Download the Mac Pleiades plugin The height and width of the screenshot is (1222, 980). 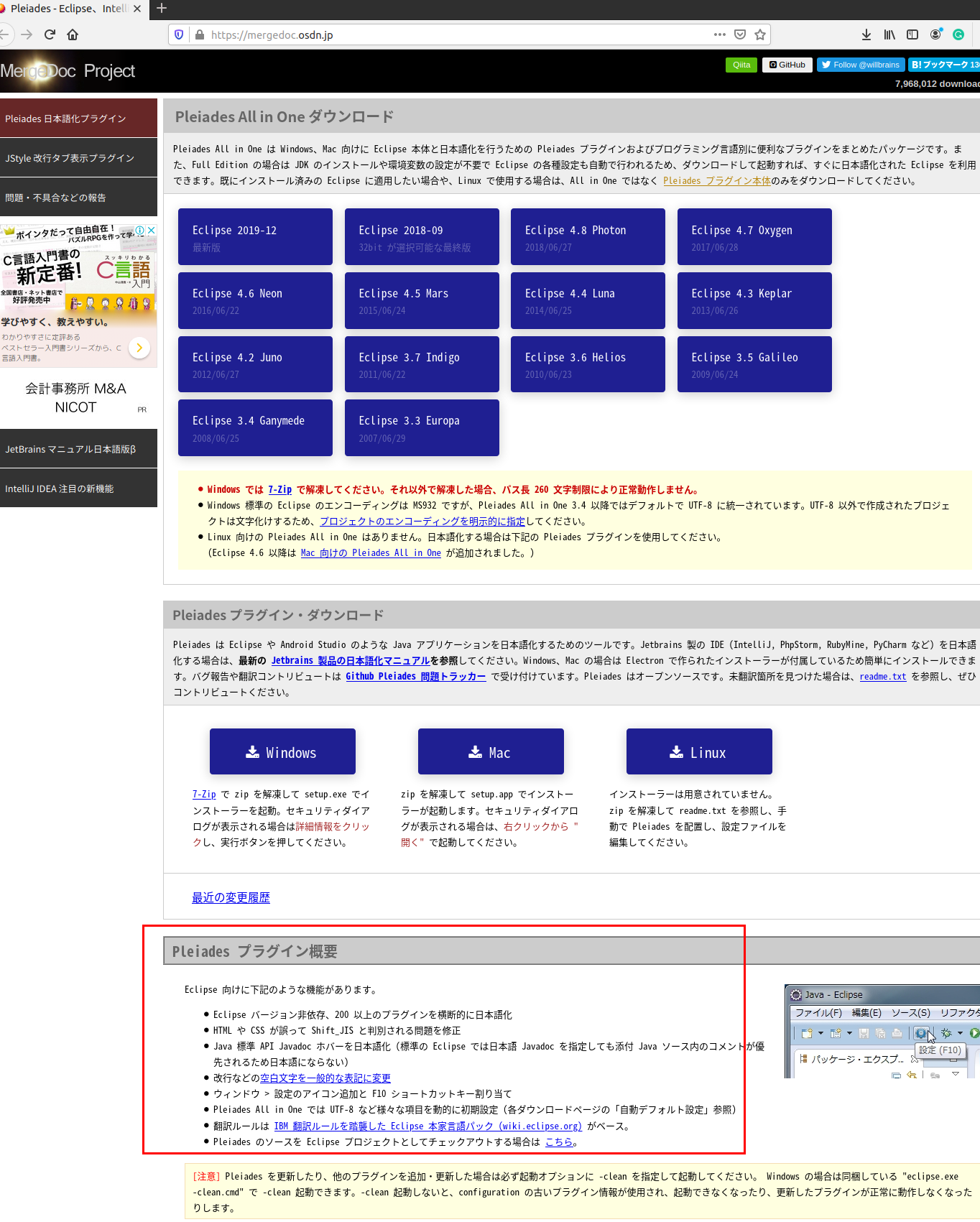coord(491,751)
